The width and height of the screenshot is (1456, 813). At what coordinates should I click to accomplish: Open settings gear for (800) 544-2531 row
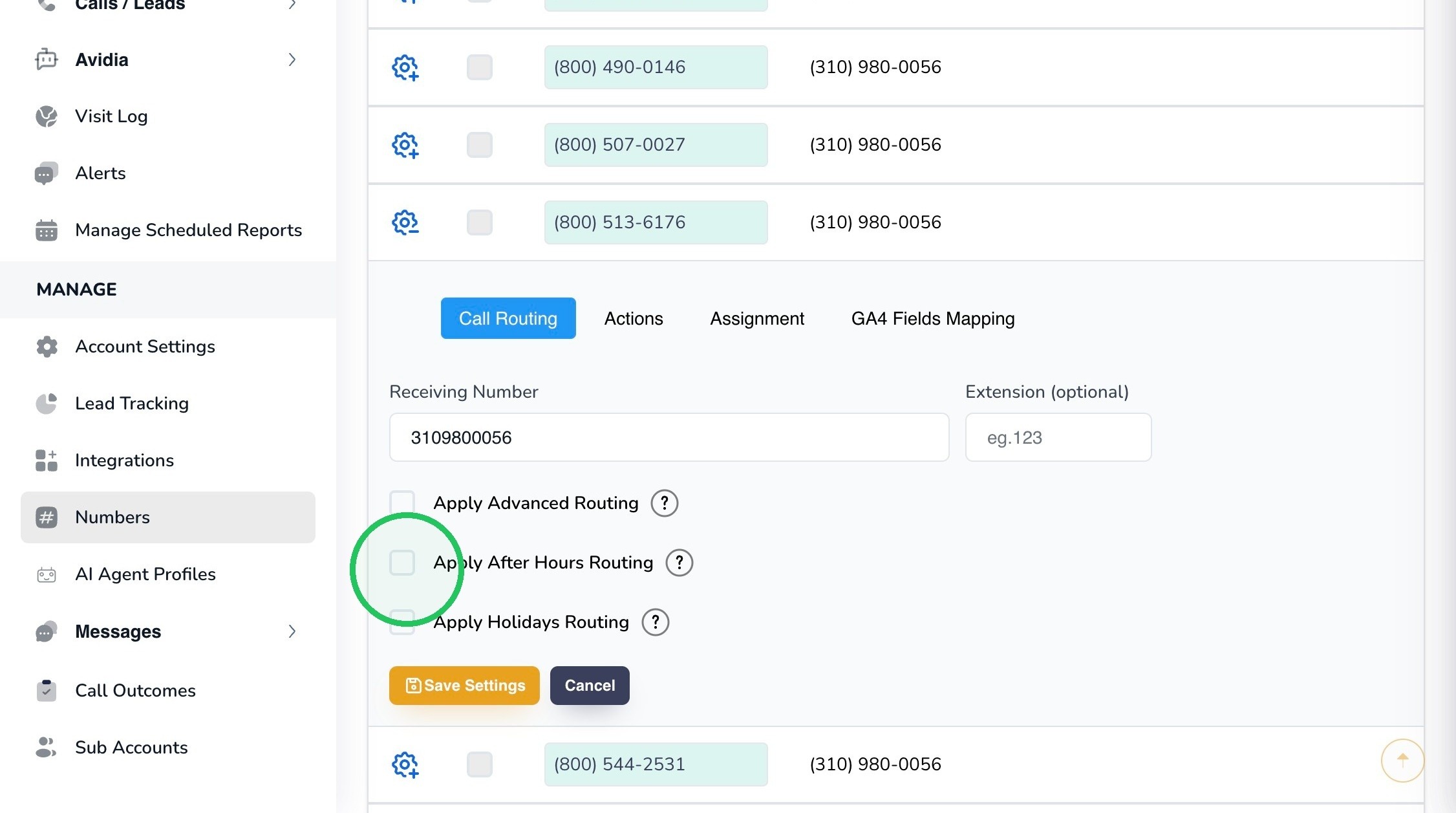point(405,764)
